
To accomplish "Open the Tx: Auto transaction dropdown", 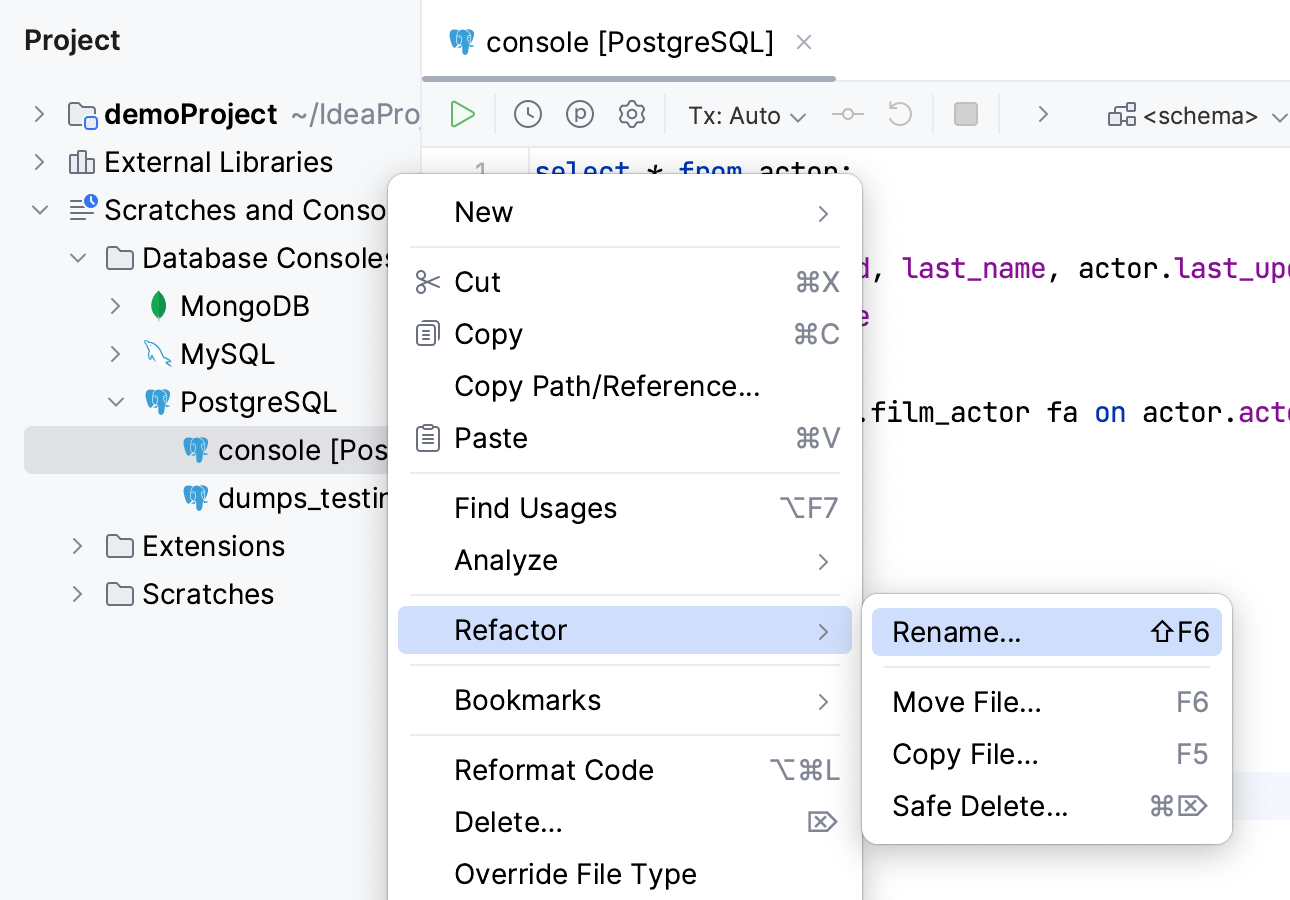I will coord(747,116).
